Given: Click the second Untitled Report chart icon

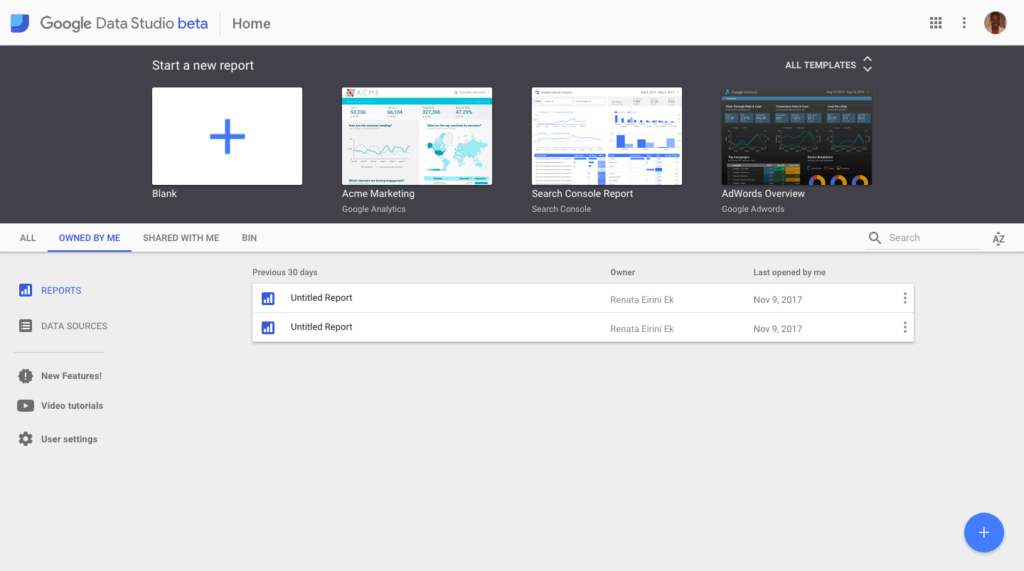Looking at the screenshot, I should pos(268,327).
